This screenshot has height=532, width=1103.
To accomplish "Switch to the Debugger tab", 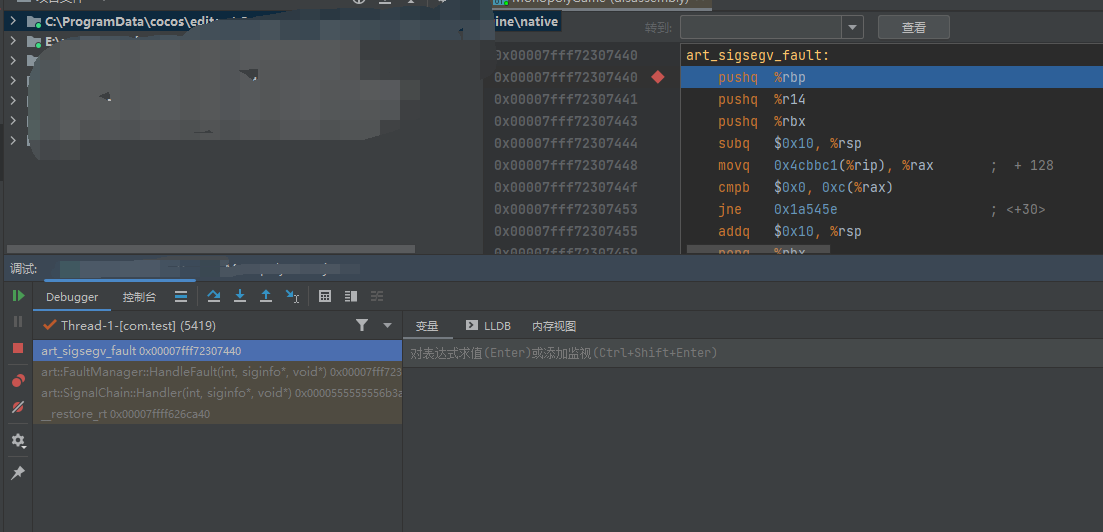I will pos(72,297).
